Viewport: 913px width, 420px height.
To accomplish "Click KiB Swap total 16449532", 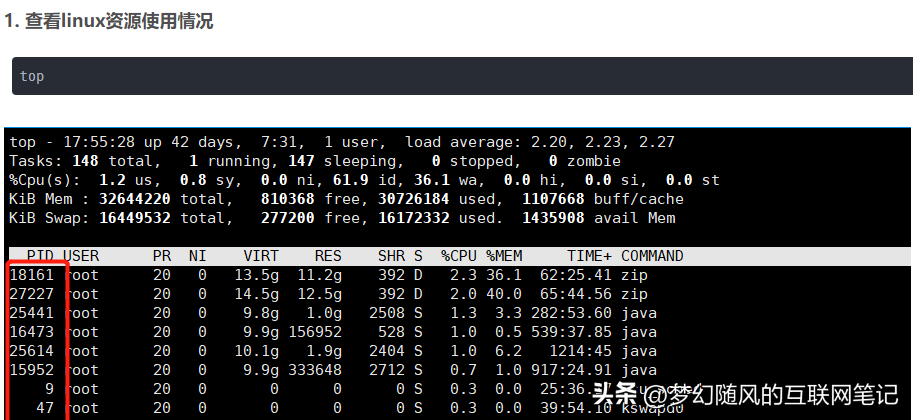I will point(135,218).
